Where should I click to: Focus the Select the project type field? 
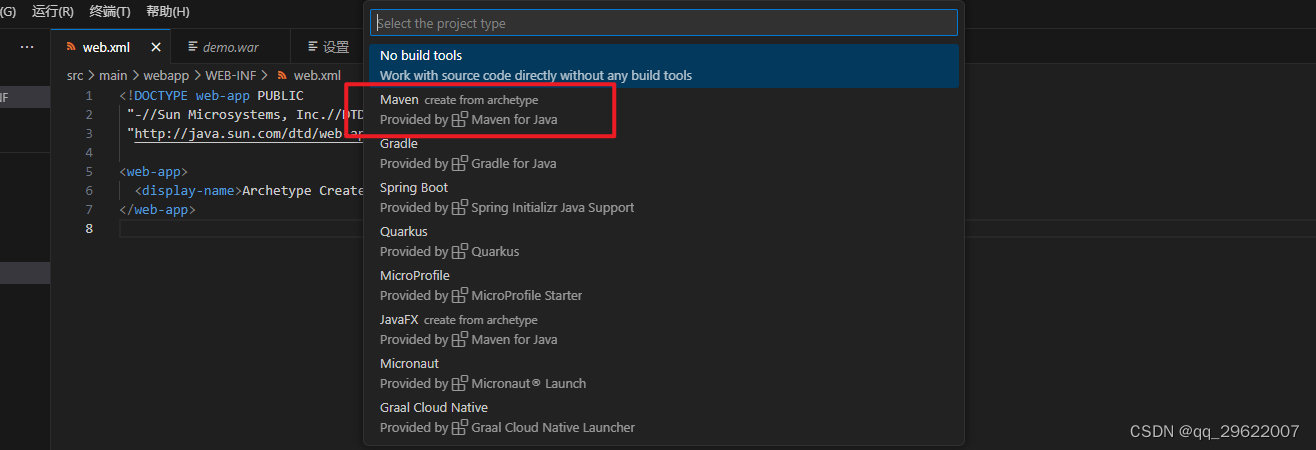click(664, 23)
